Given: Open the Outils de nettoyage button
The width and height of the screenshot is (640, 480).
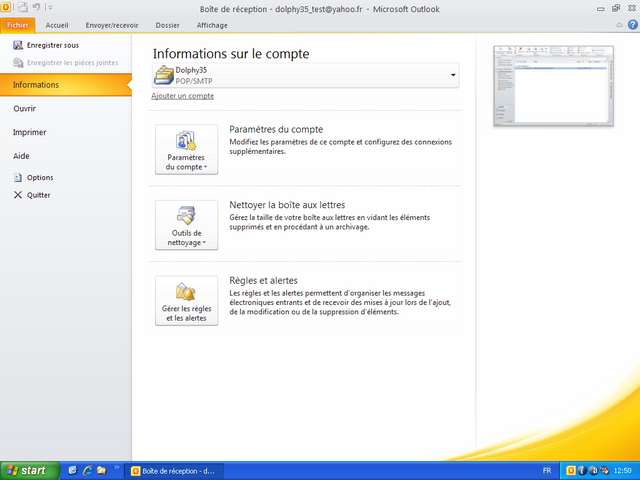Looking at the screenshot, I should coord(186,225).
